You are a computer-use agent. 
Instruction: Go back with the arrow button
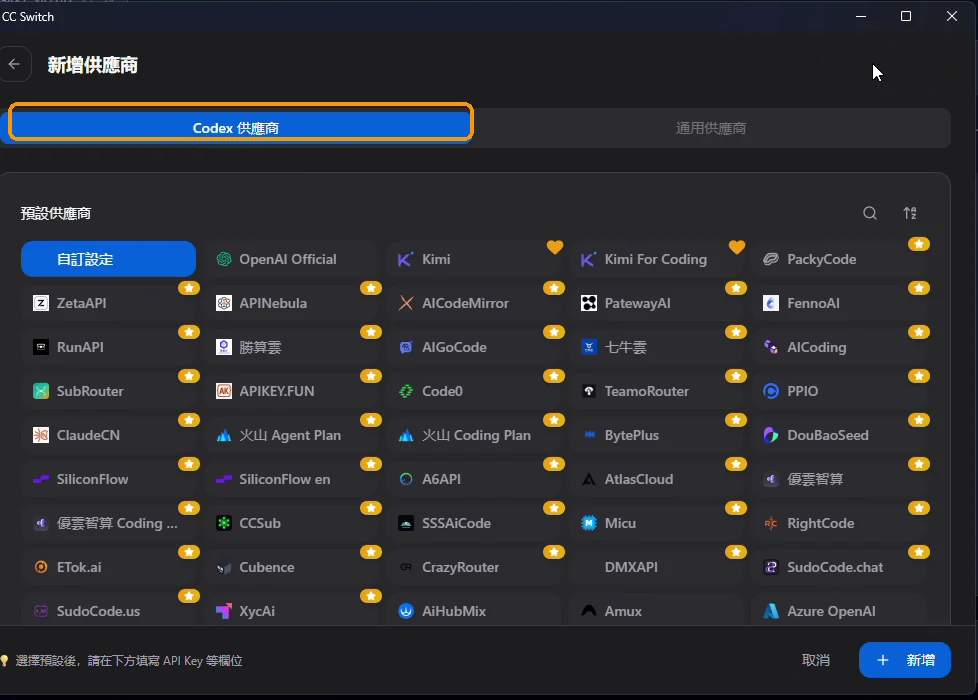(x=14, y=64)
